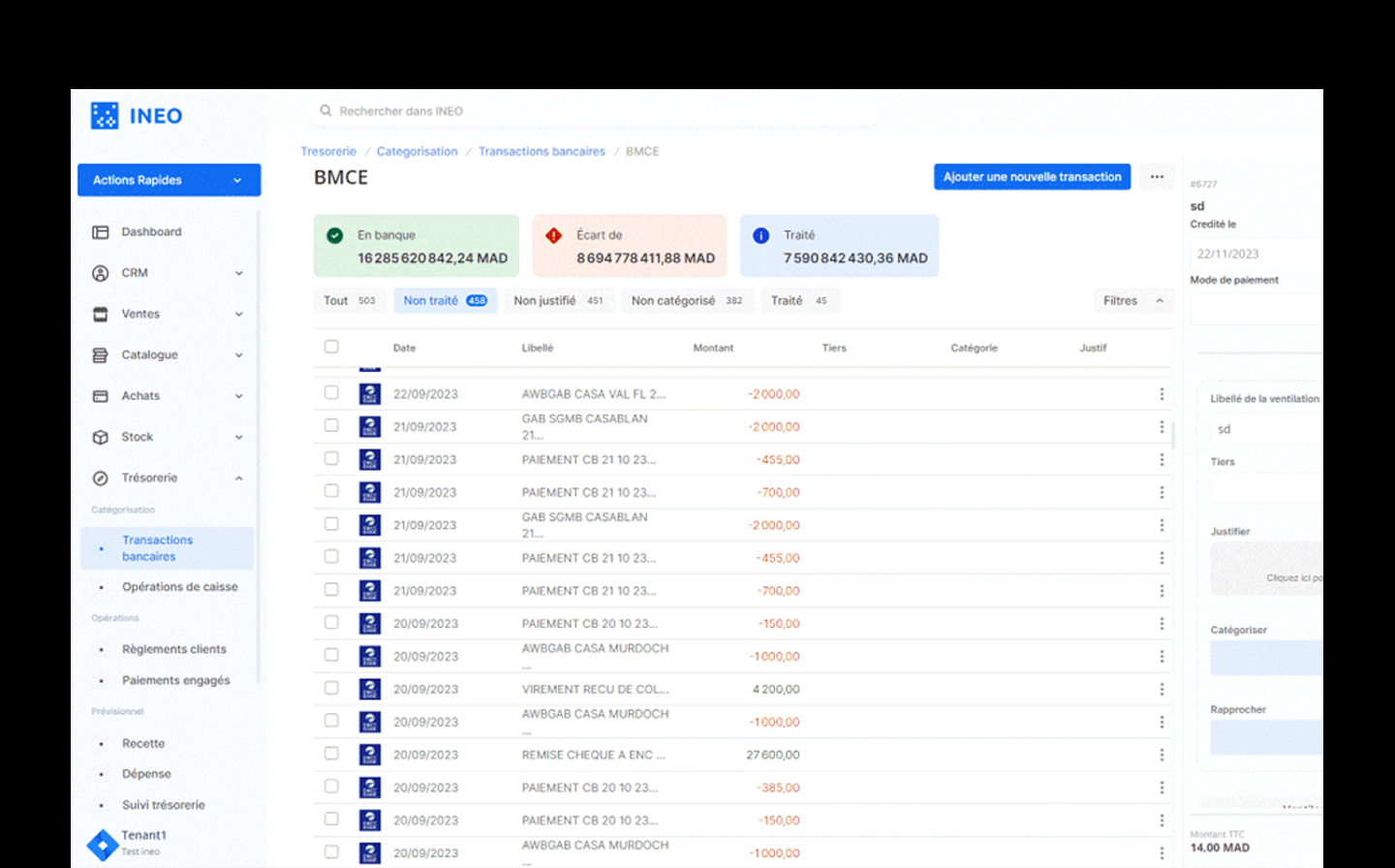Click the Catalogue icon in sidebar
The height and width of the screenshot is (868, 1395).
click(101, 356)
